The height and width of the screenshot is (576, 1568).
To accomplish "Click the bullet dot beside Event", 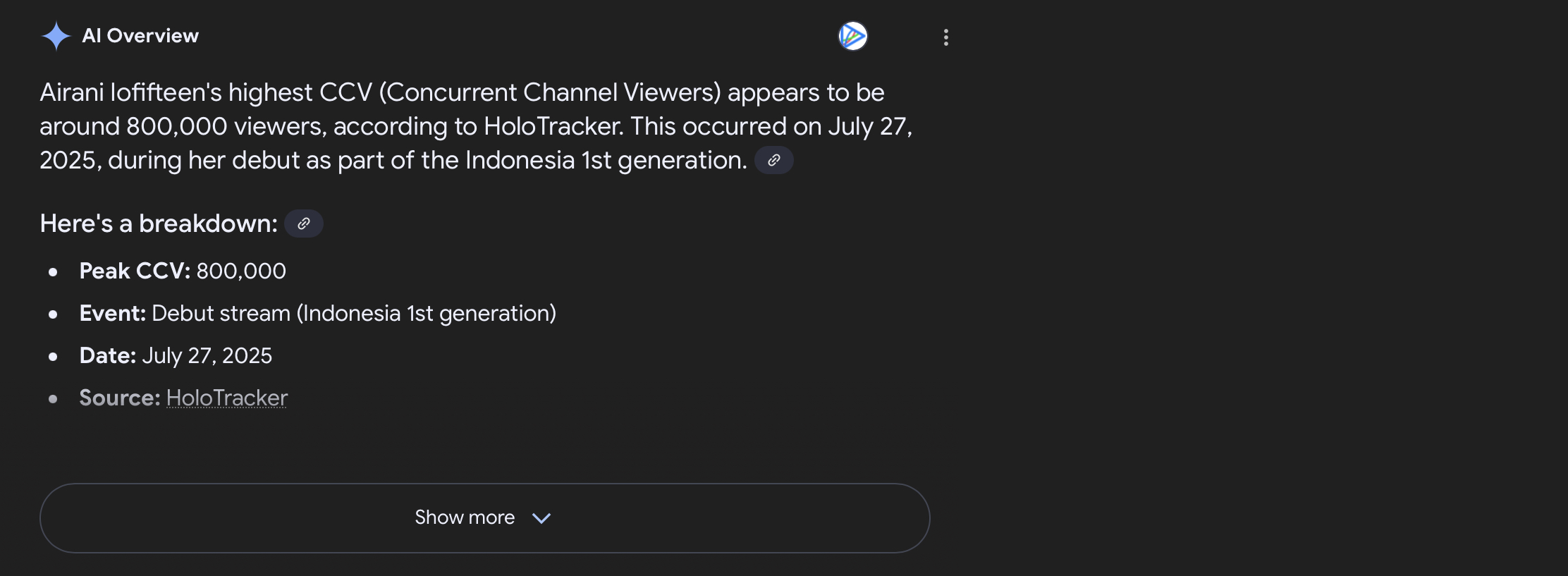I will (x=53, y=314).
